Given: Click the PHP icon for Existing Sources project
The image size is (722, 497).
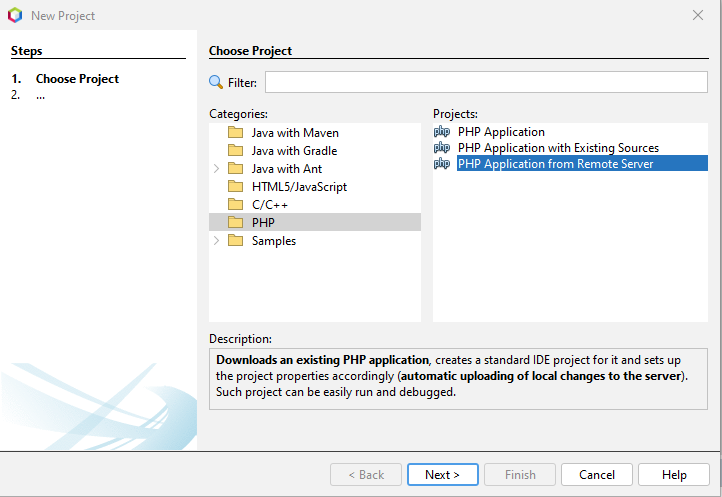Looking at the screenshot, I should 441,148.
